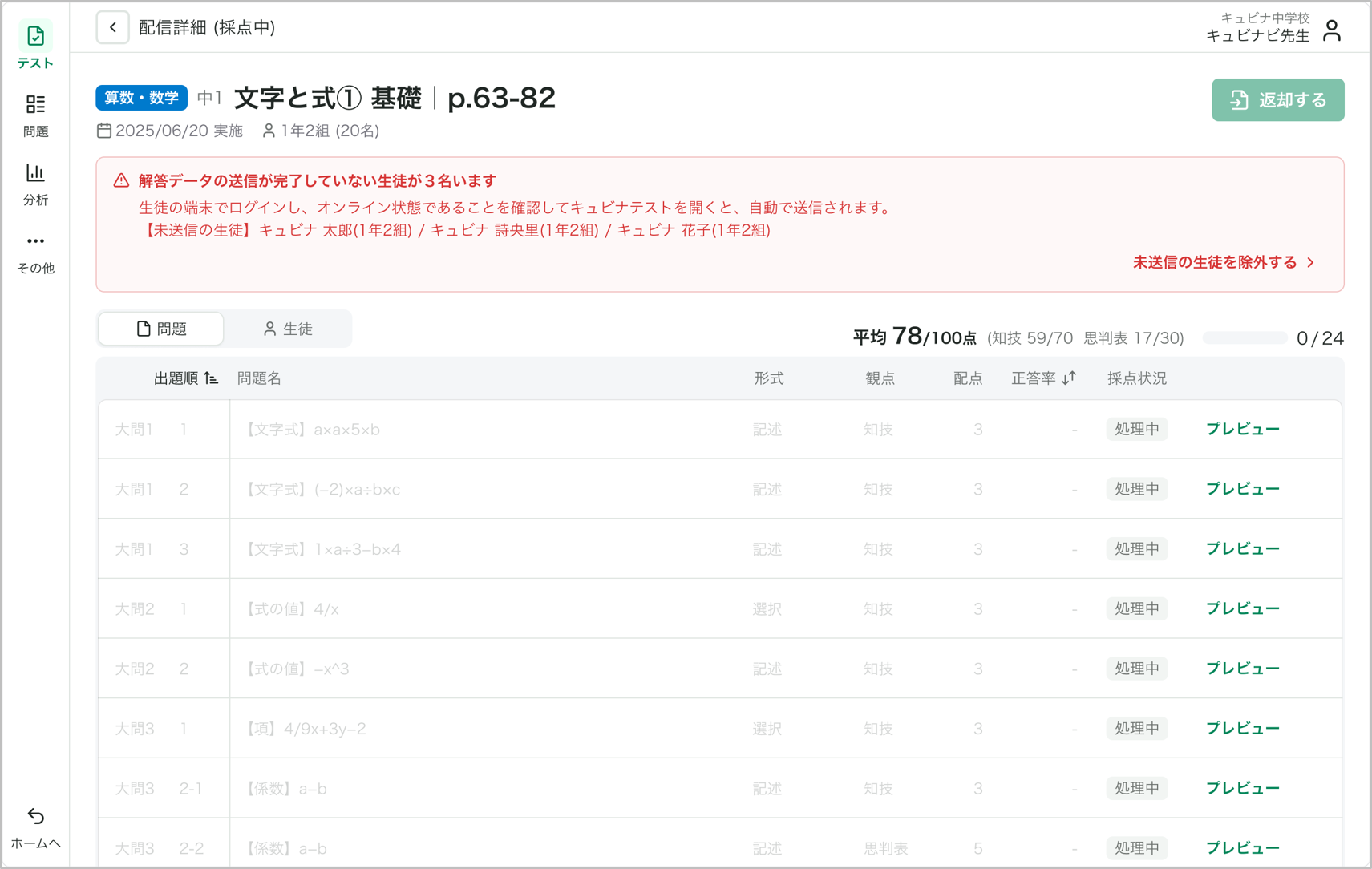Viewport: 1372px width, 869px height.
Task: Click the grading progress bar 0/24
Action: (1245, 338)
